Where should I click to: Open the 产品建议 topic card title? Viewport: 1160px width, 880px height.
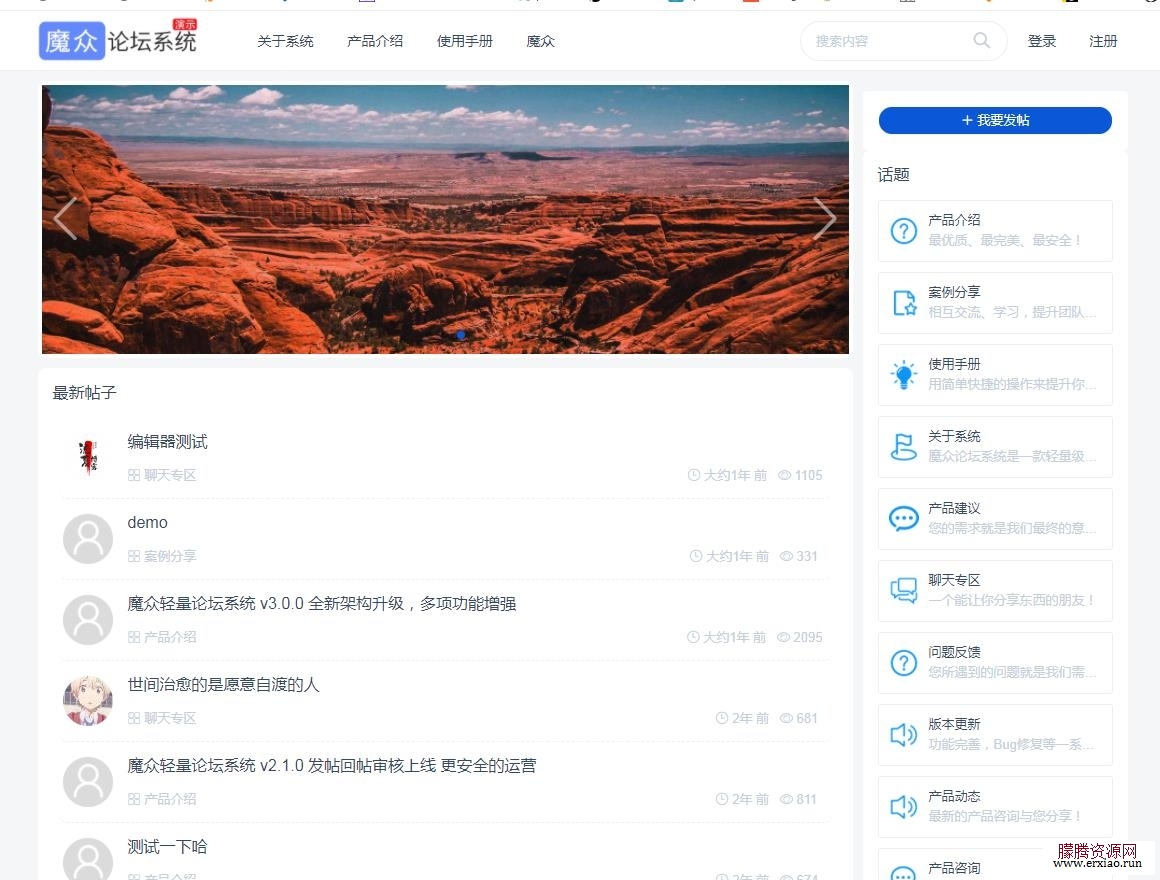954,508
